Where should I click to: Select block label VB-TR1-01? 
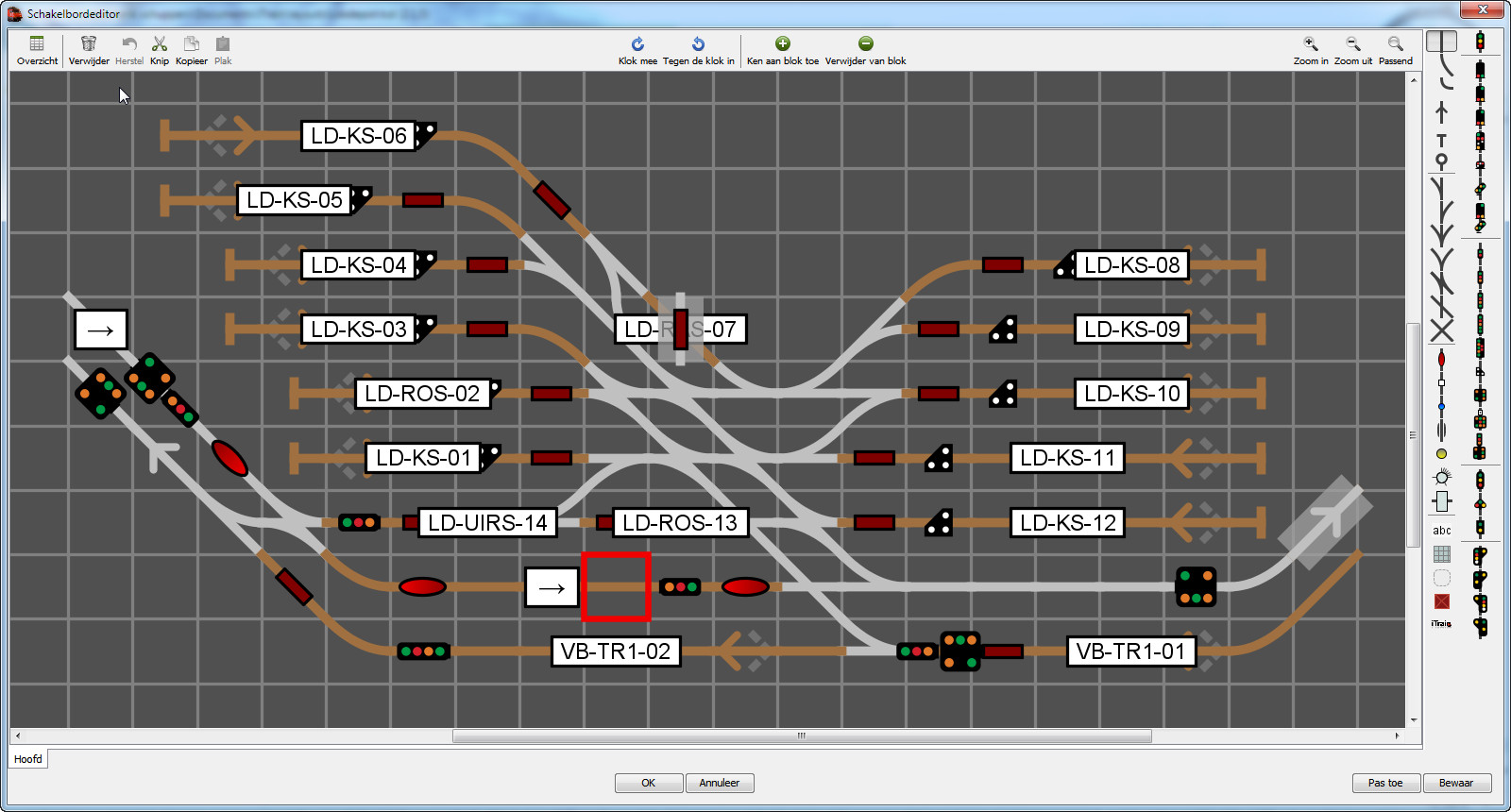(1130, 651)
